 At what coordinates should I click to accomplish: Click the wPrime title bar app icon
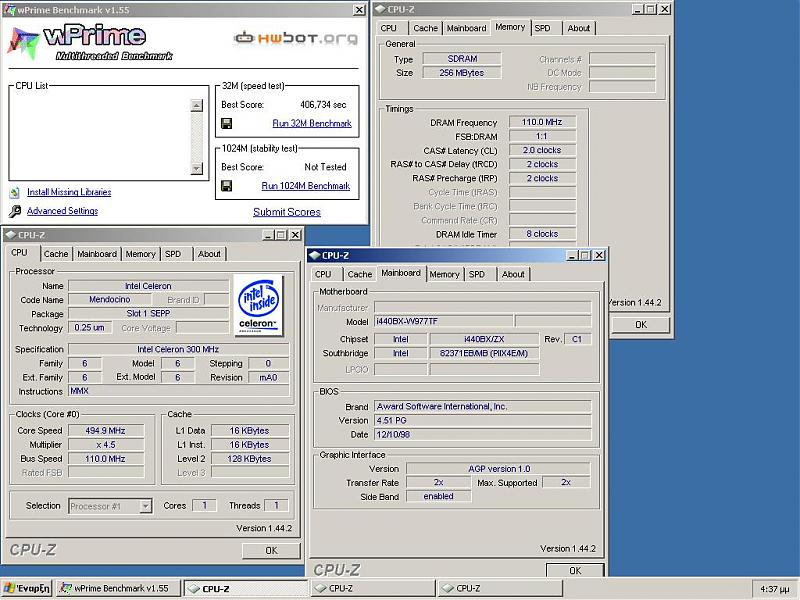coord(9,10)
